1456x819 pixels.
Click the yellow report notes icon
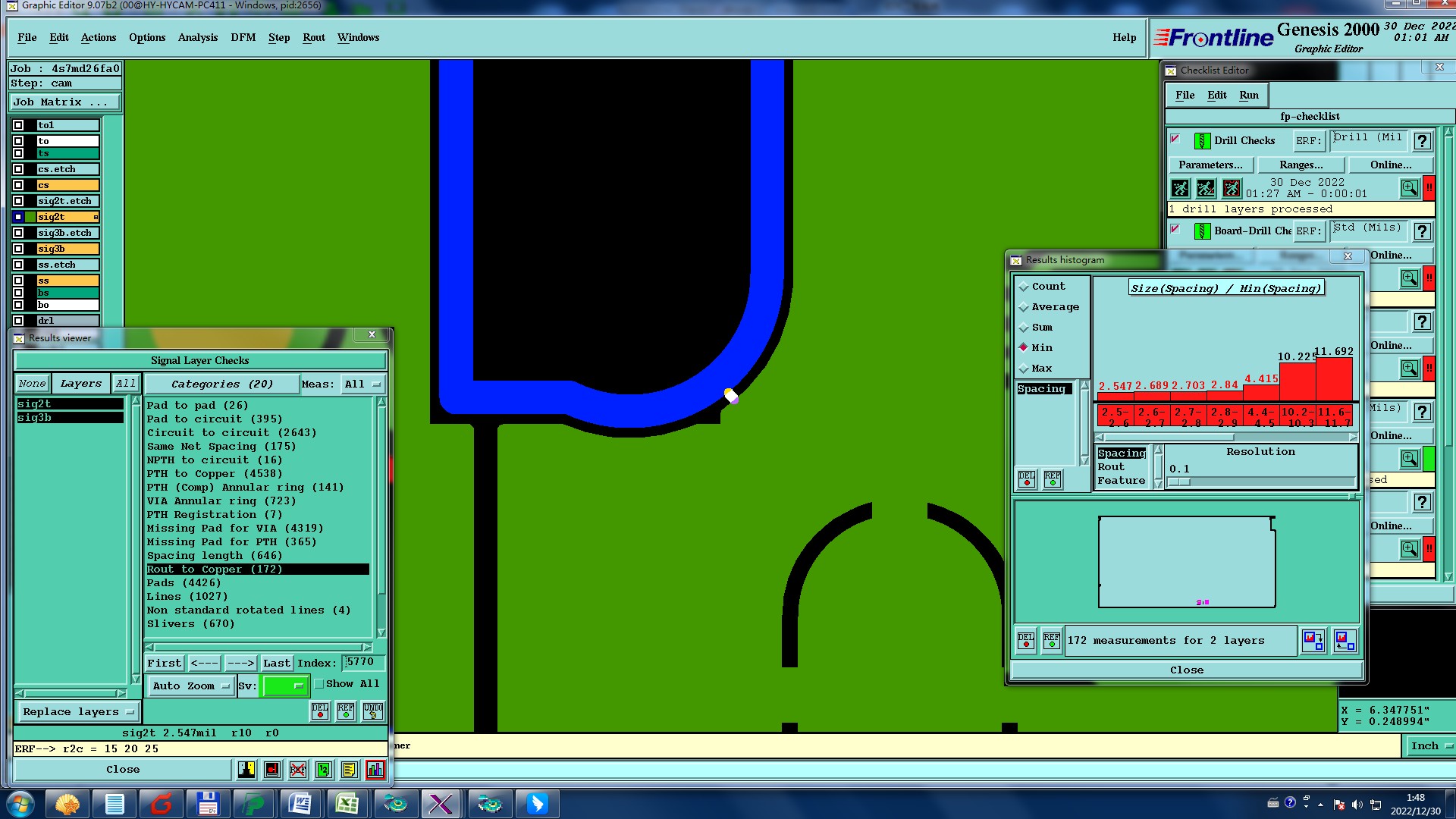(349, 770)
